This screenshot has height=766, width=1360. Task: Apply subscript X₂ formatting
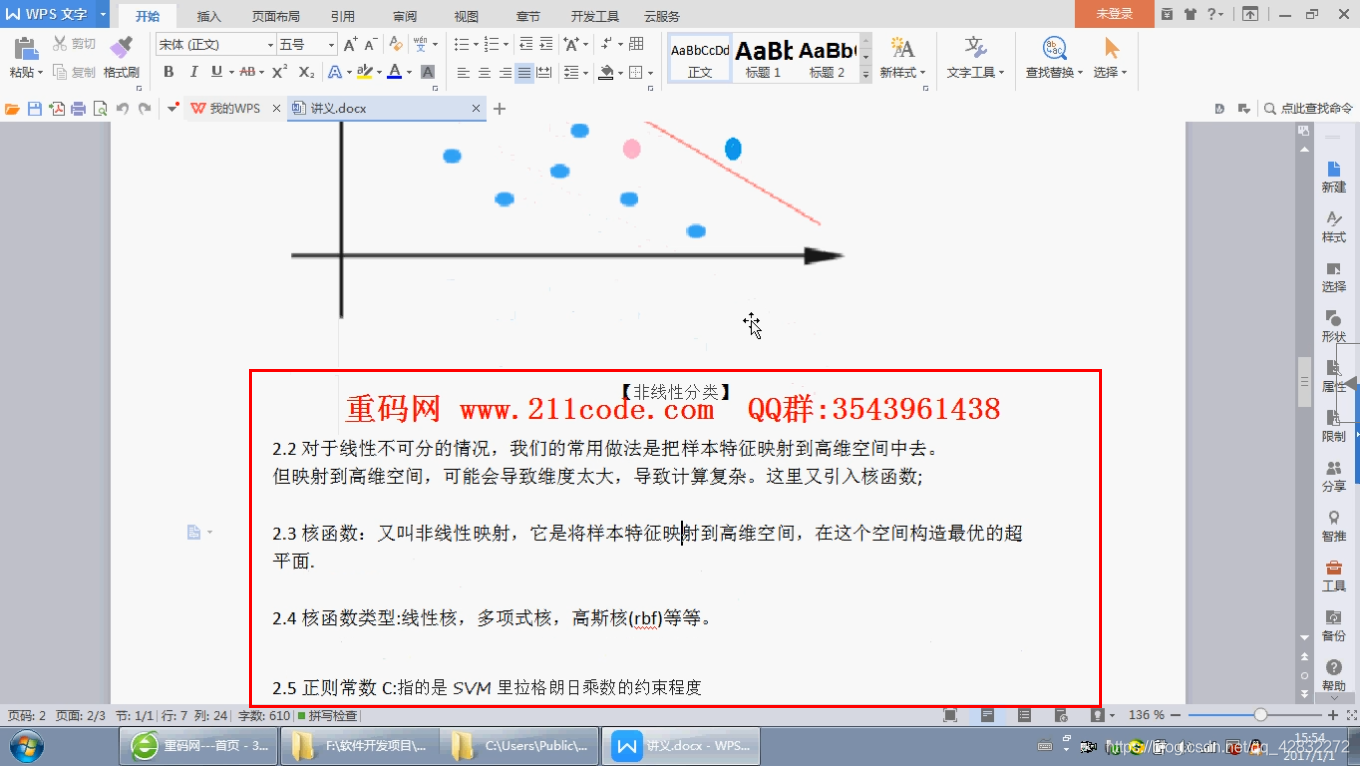[x=306, y=72]
